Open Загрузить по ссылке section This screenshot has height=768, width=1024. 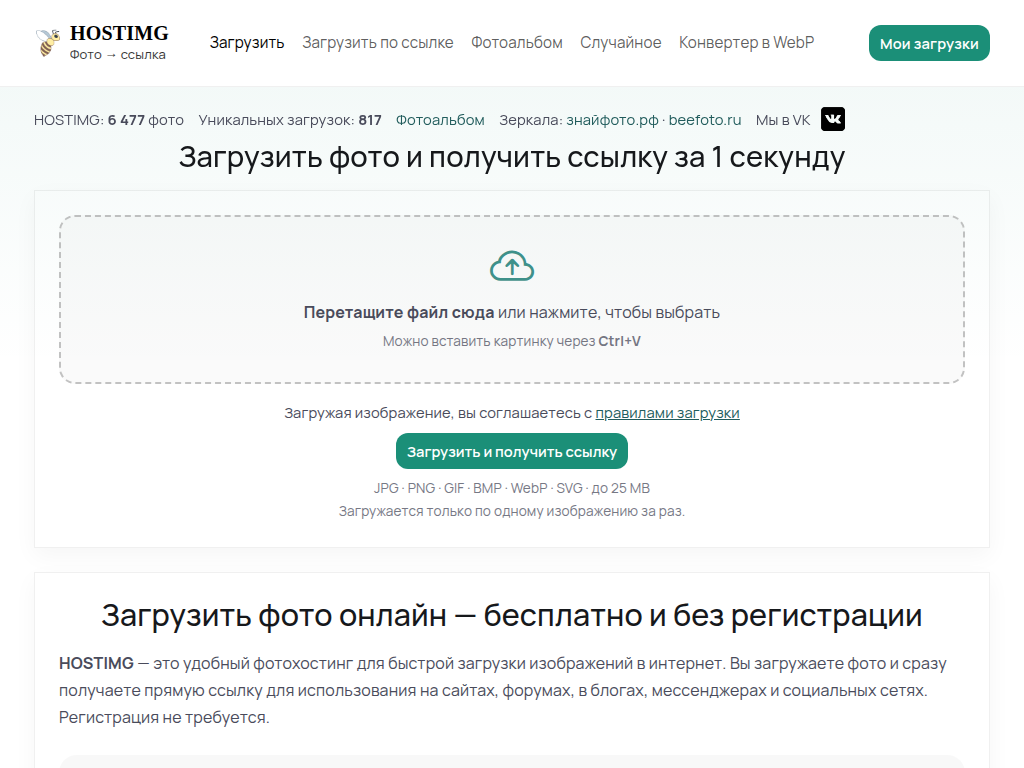coord(378,43)
